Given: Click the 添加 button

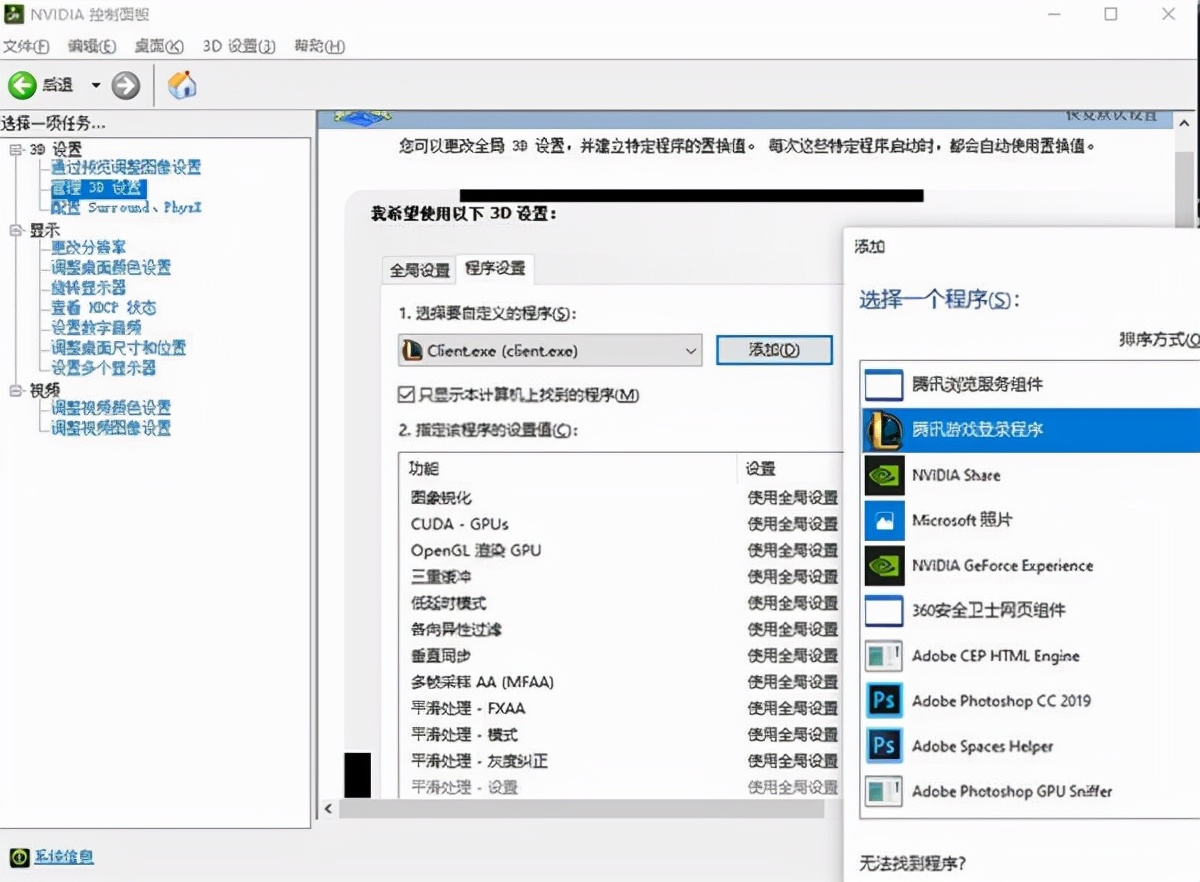Looking at the screenshot, I should point(773,350).
